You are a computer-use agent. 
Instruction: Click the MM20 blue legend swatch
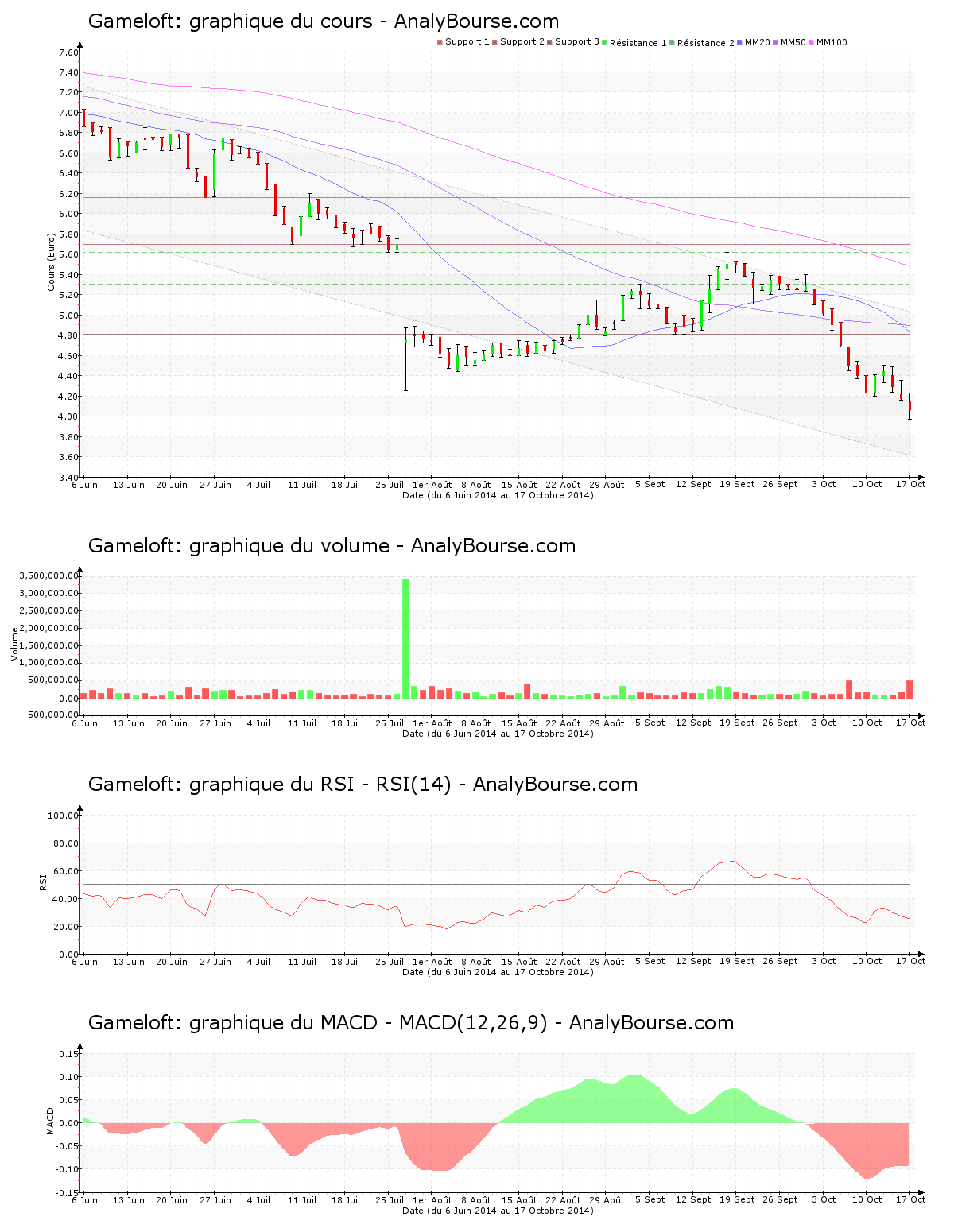tap(740, 42)
